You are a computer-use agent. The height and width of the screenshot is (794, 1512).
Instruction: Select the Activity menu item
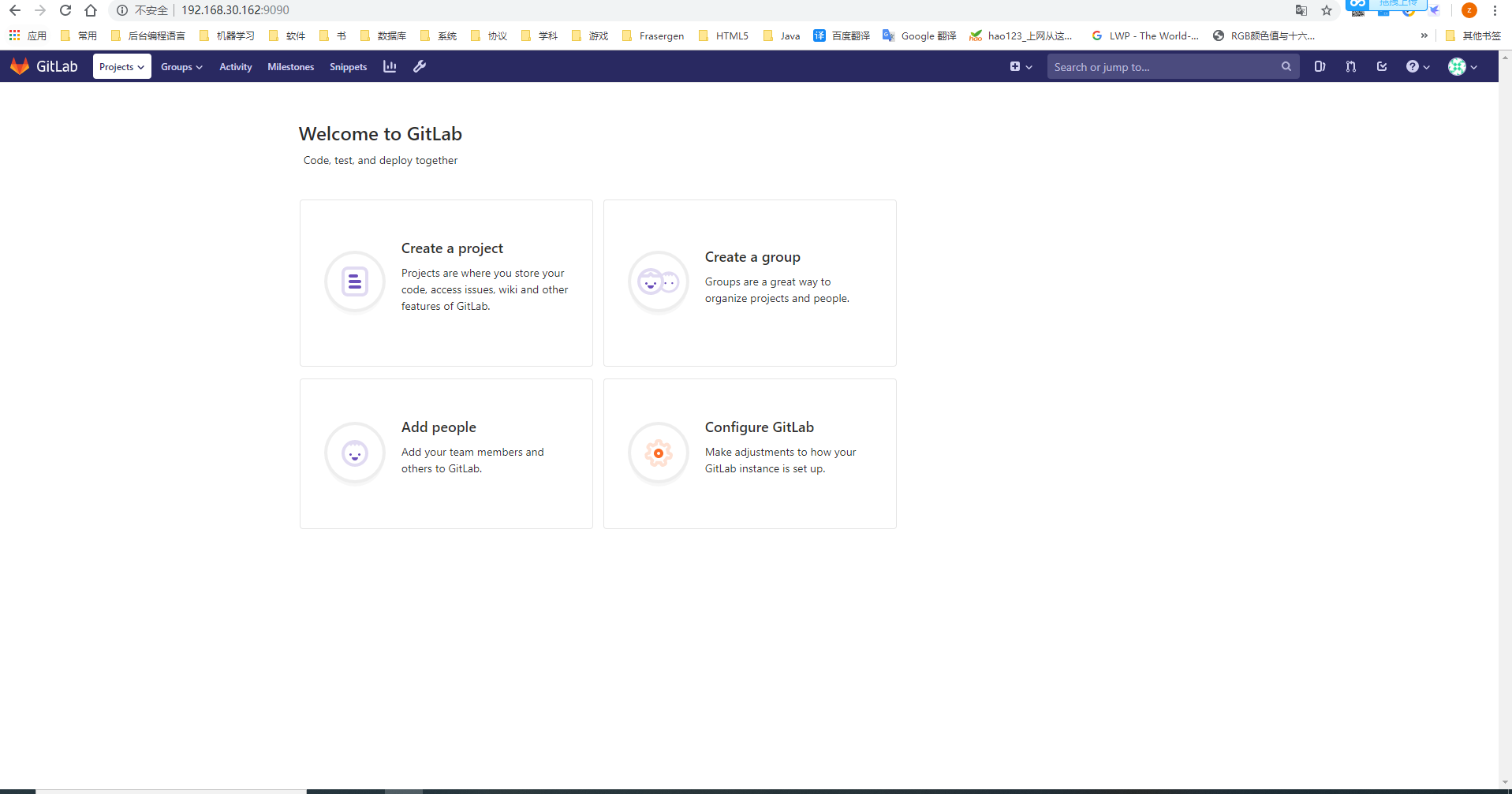pos(235,66)
